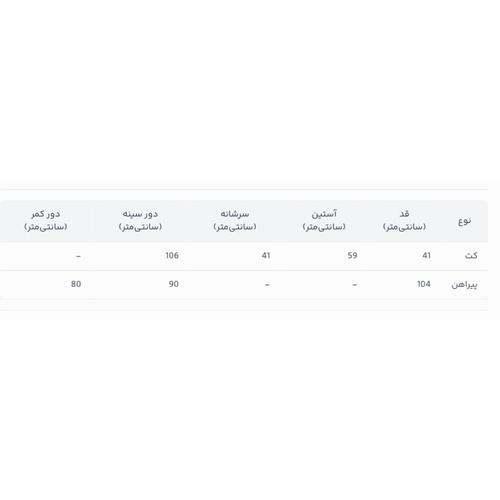Viewport: 500px width, 500px height.
Task: Click the سانتی‌متر unit under آستین
Action: 324,227
